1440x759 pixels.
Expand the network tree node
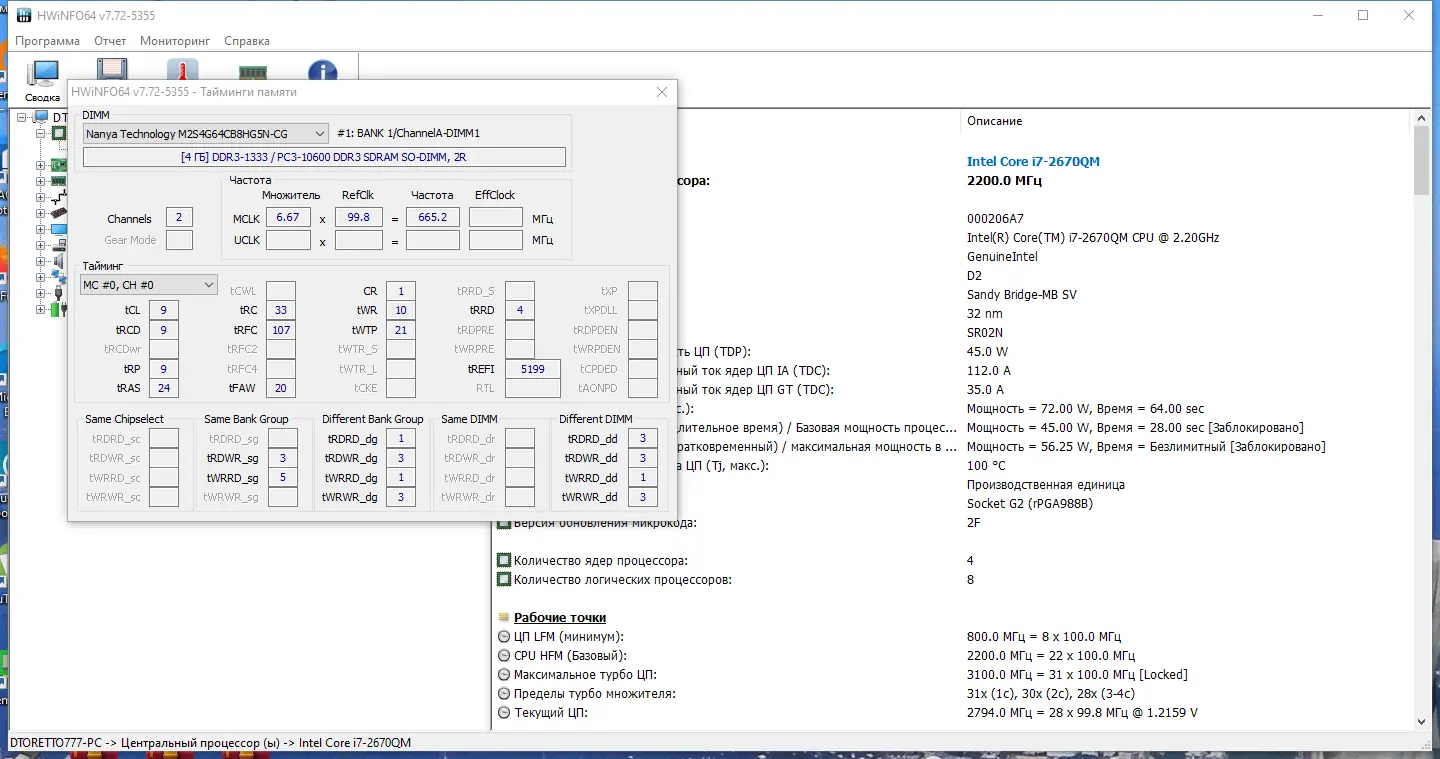[41, 277]
